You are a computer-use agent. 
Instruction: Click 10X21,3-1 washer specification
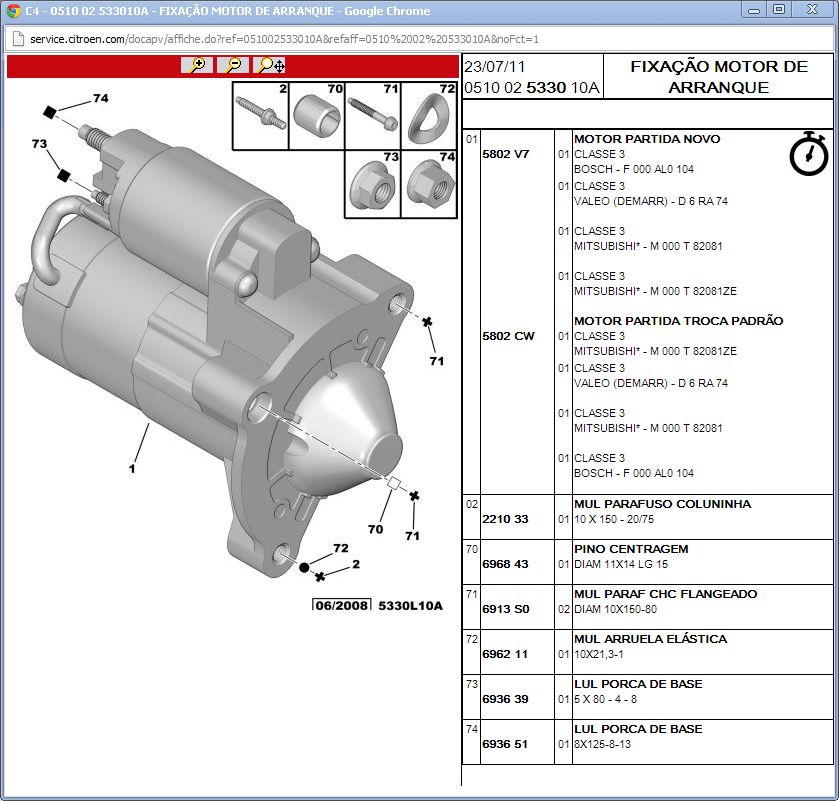click(x=599, y=654)
